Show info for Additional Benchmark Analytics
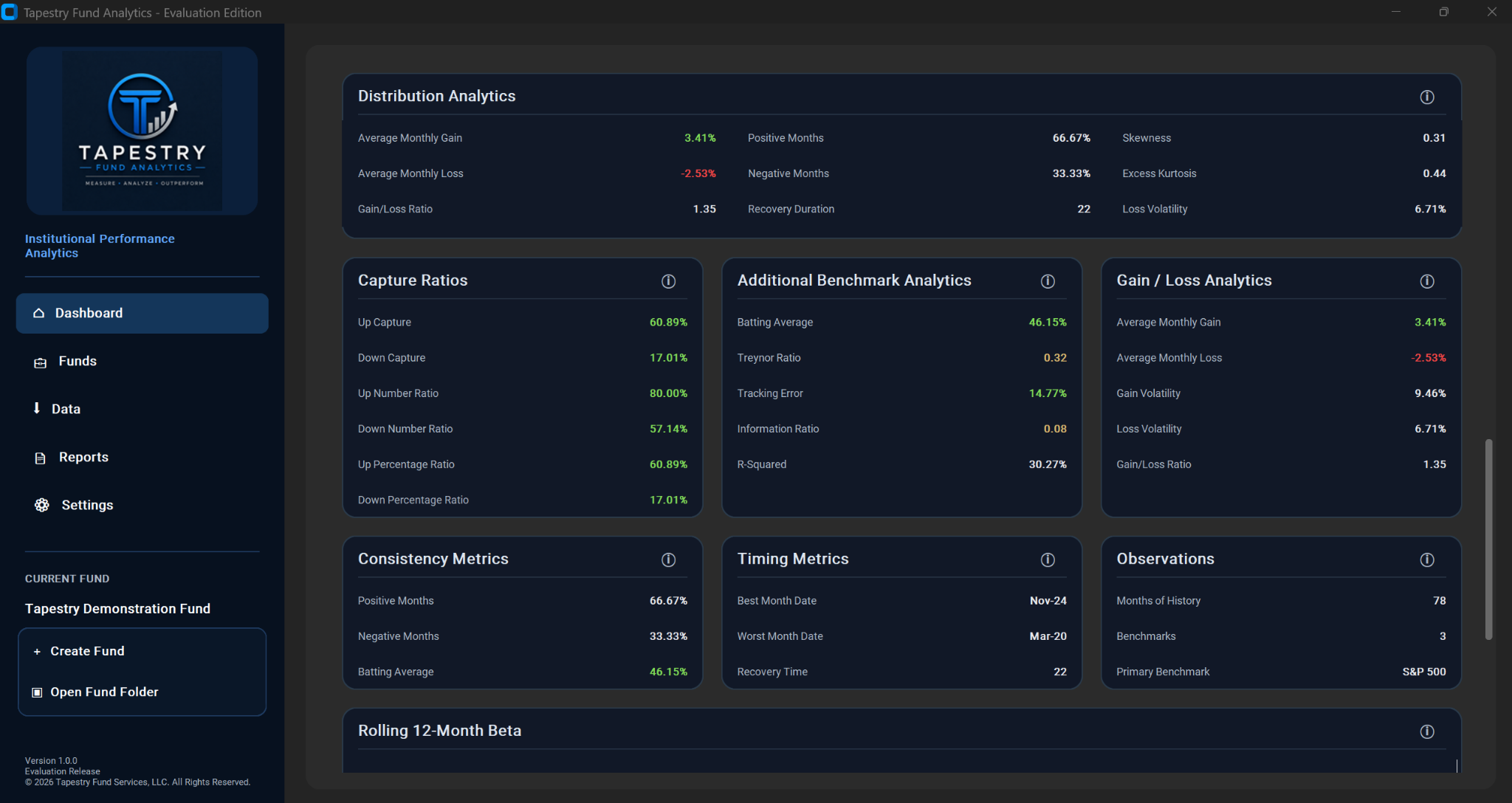 [x=1048, y=281]
